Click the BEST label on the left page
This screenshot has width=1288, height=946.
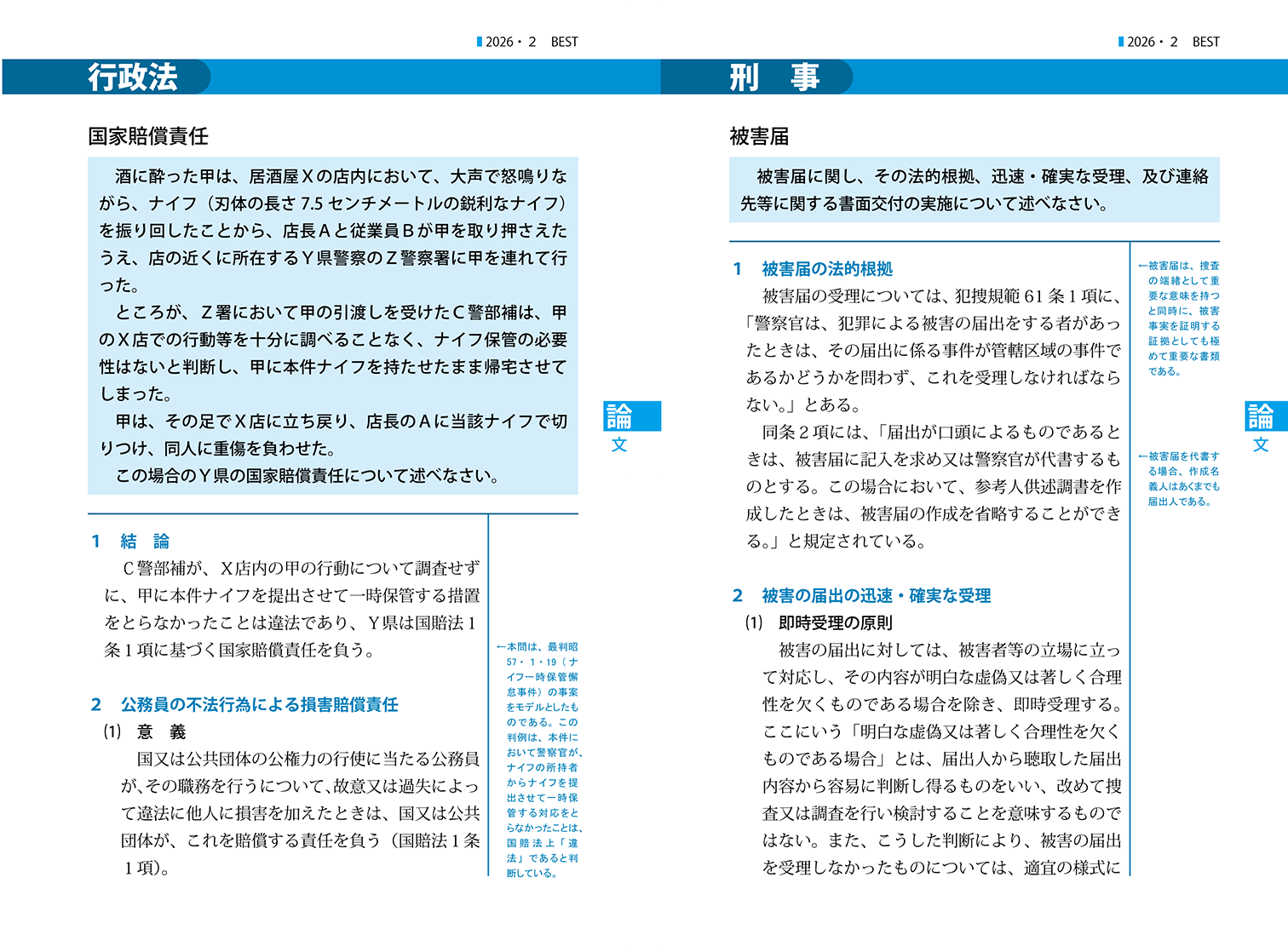(x=564, y=42)
